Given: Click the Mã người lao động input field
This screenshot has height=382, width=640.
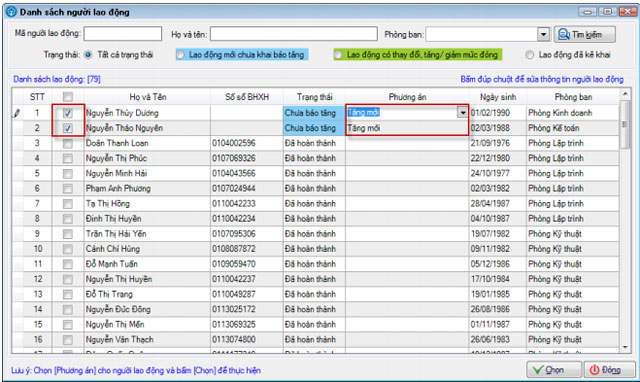Looking at the screenshot, I should (122, 33).
